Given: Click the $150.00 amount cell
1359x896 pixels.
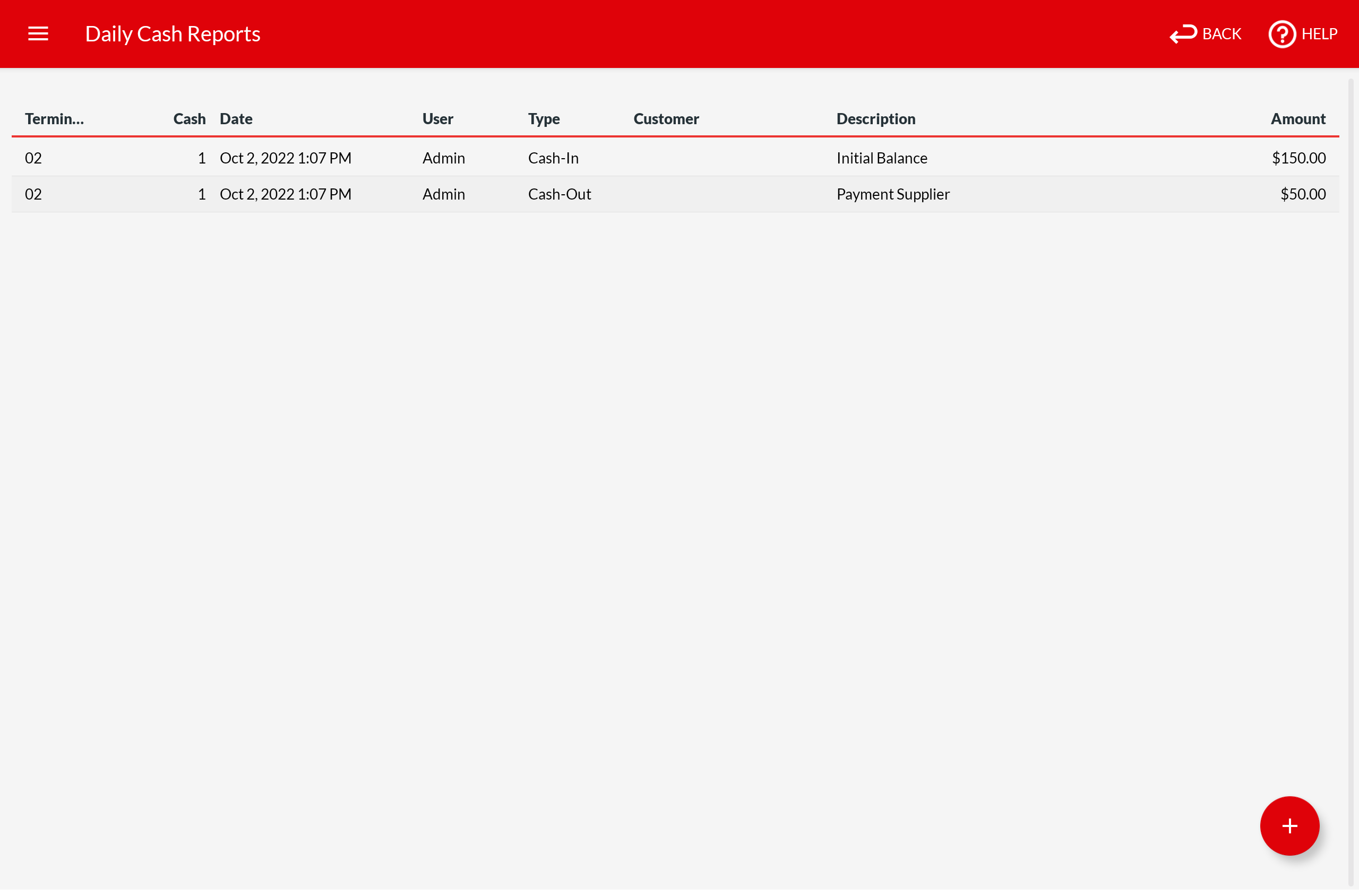Looking at the screenshot, I should pos(1298,158).
